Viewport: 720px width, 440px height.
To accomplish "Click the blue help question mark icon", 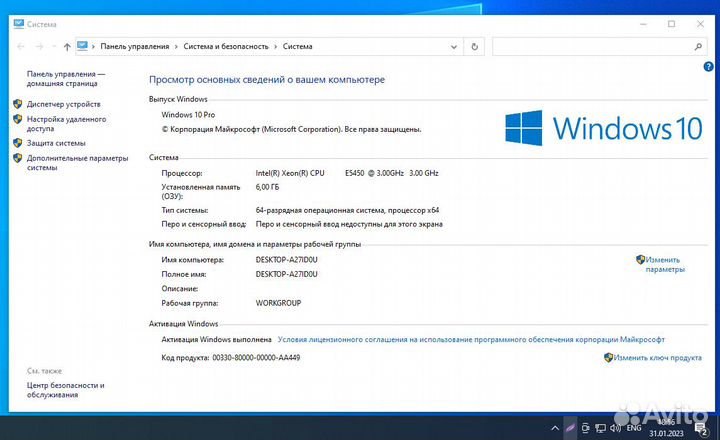I will click(708, 67).
